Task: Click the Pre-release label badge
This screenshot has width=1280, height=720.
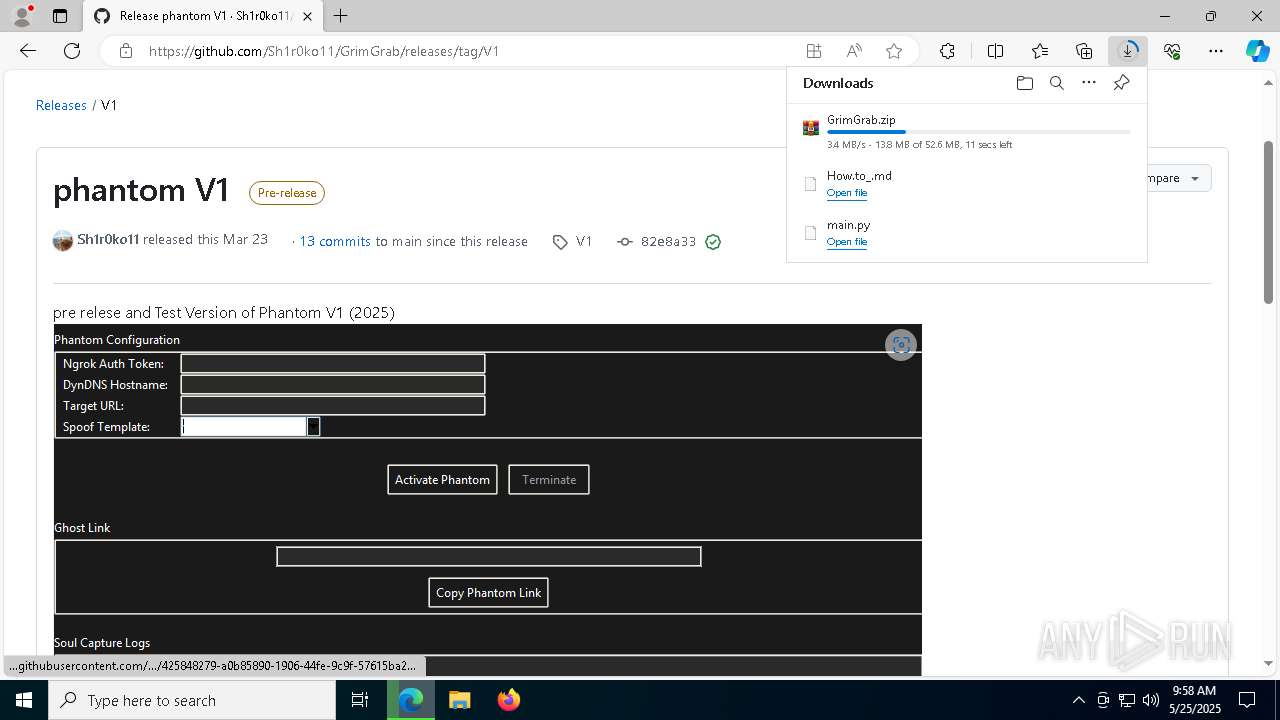Action: click(x=287, y=193)
